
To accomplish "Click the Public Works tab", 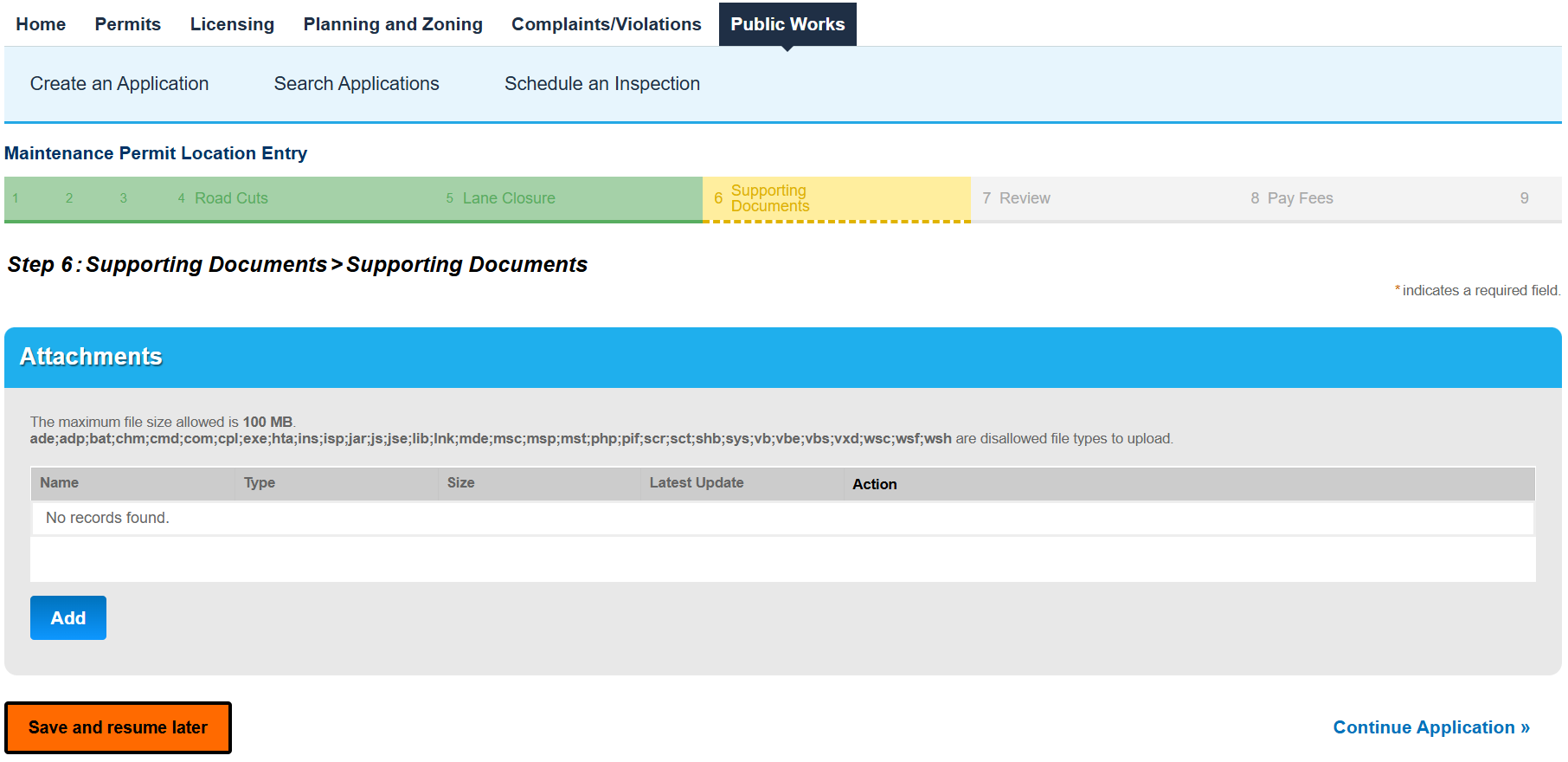I will click(x=787, y=24).
